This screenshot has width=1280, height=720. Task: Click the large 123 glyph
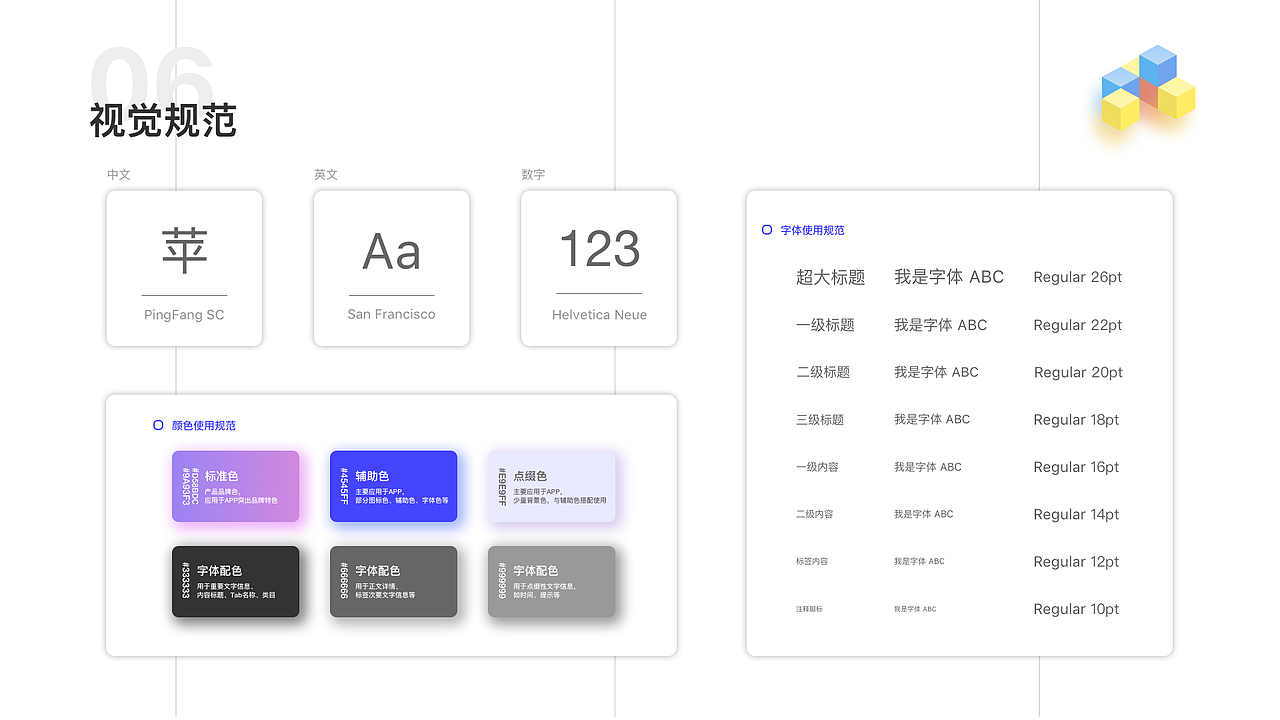coord(599,249)
